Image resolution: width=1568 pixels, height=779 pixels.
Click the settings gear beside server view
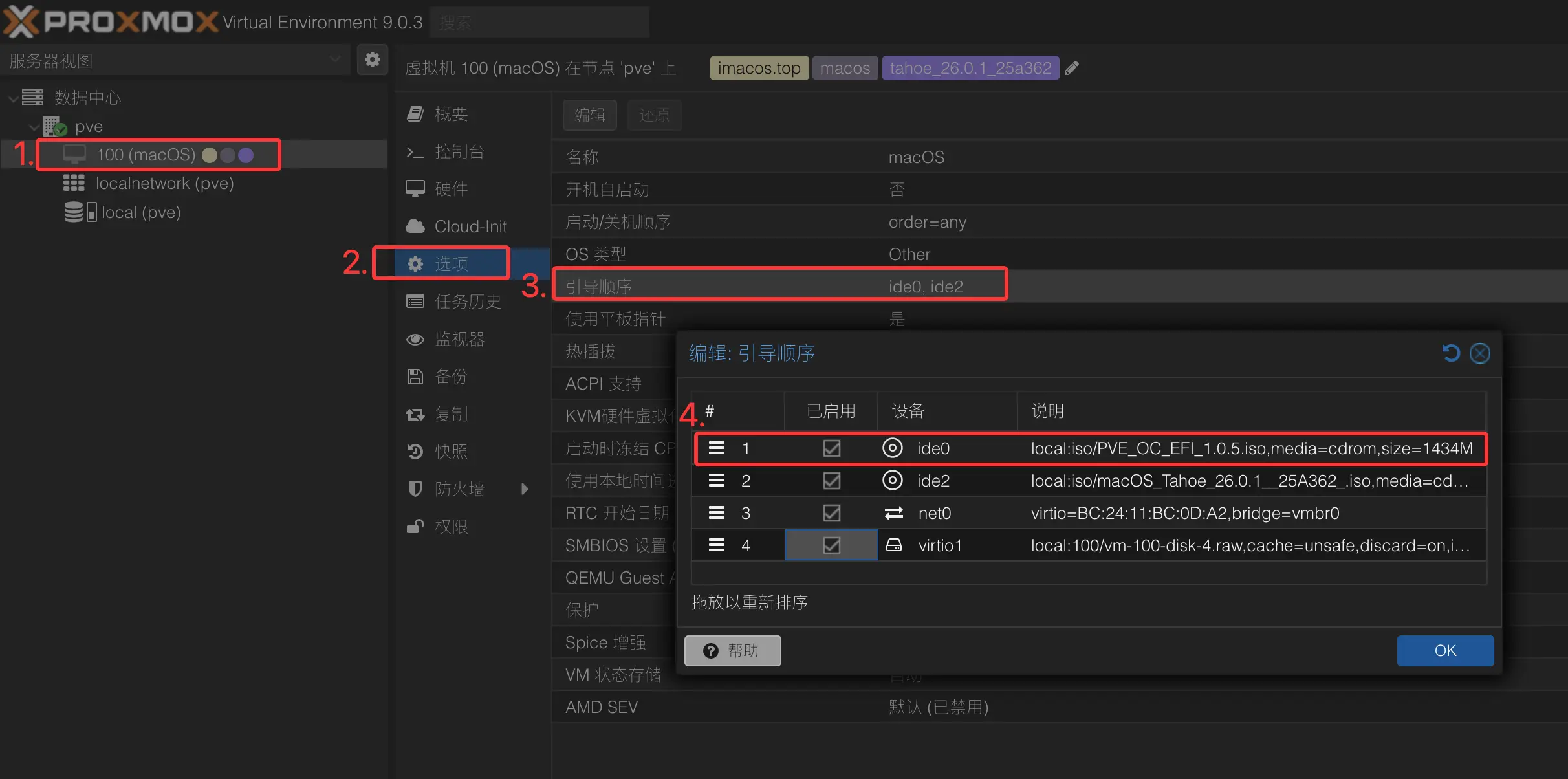pyautogui.click(x=372, y=60)
